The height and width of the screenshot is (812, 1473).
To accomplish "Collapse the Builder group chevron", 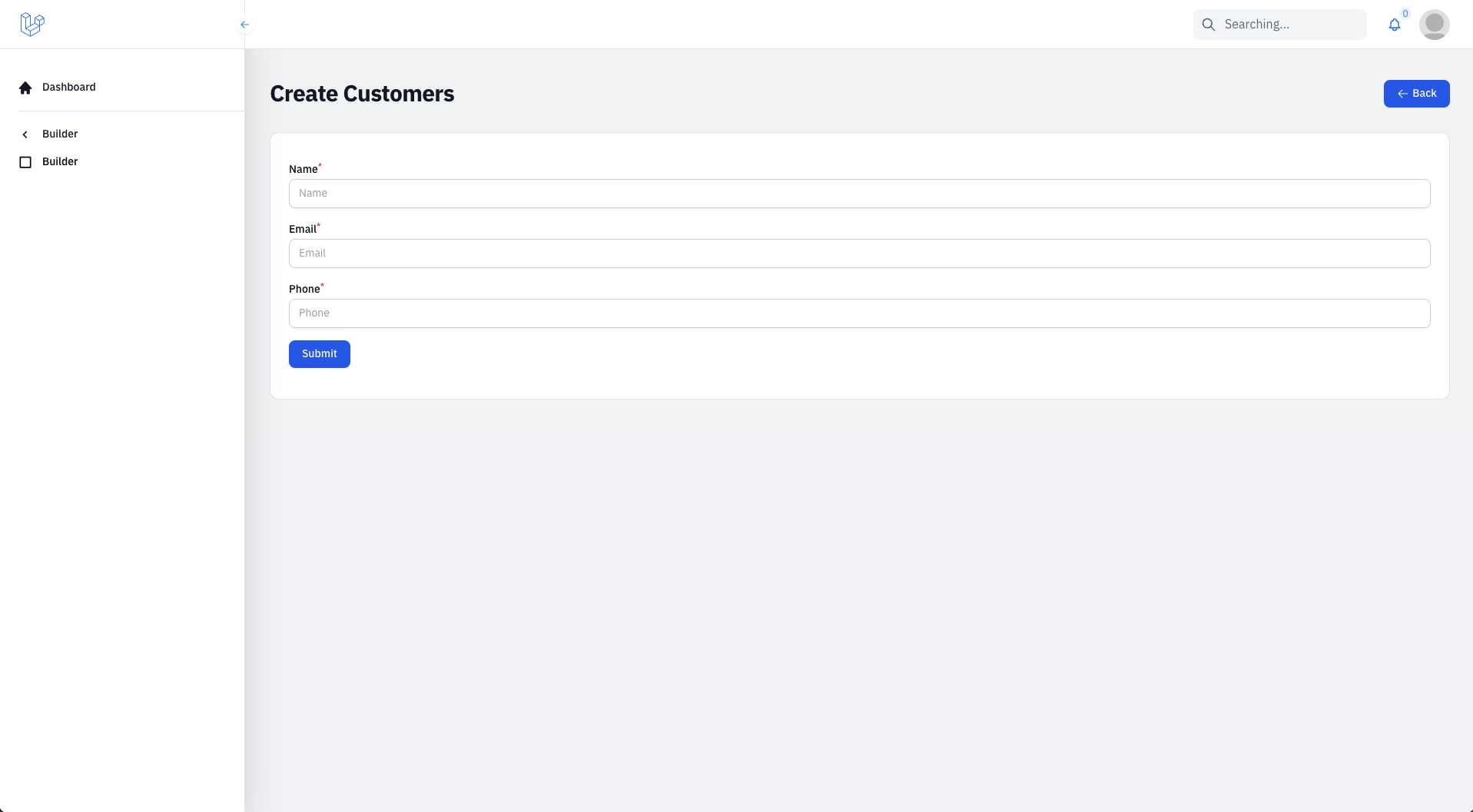I will tap(25, 134).
